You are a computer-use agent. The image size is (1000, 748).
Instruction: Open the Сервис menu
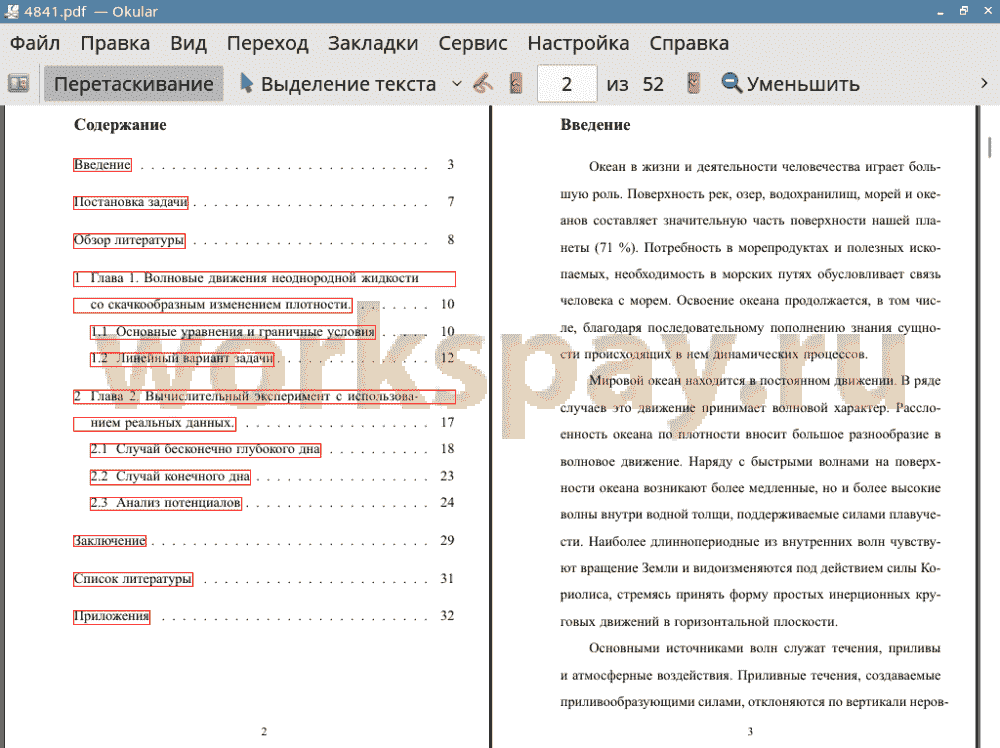[473, 43]
